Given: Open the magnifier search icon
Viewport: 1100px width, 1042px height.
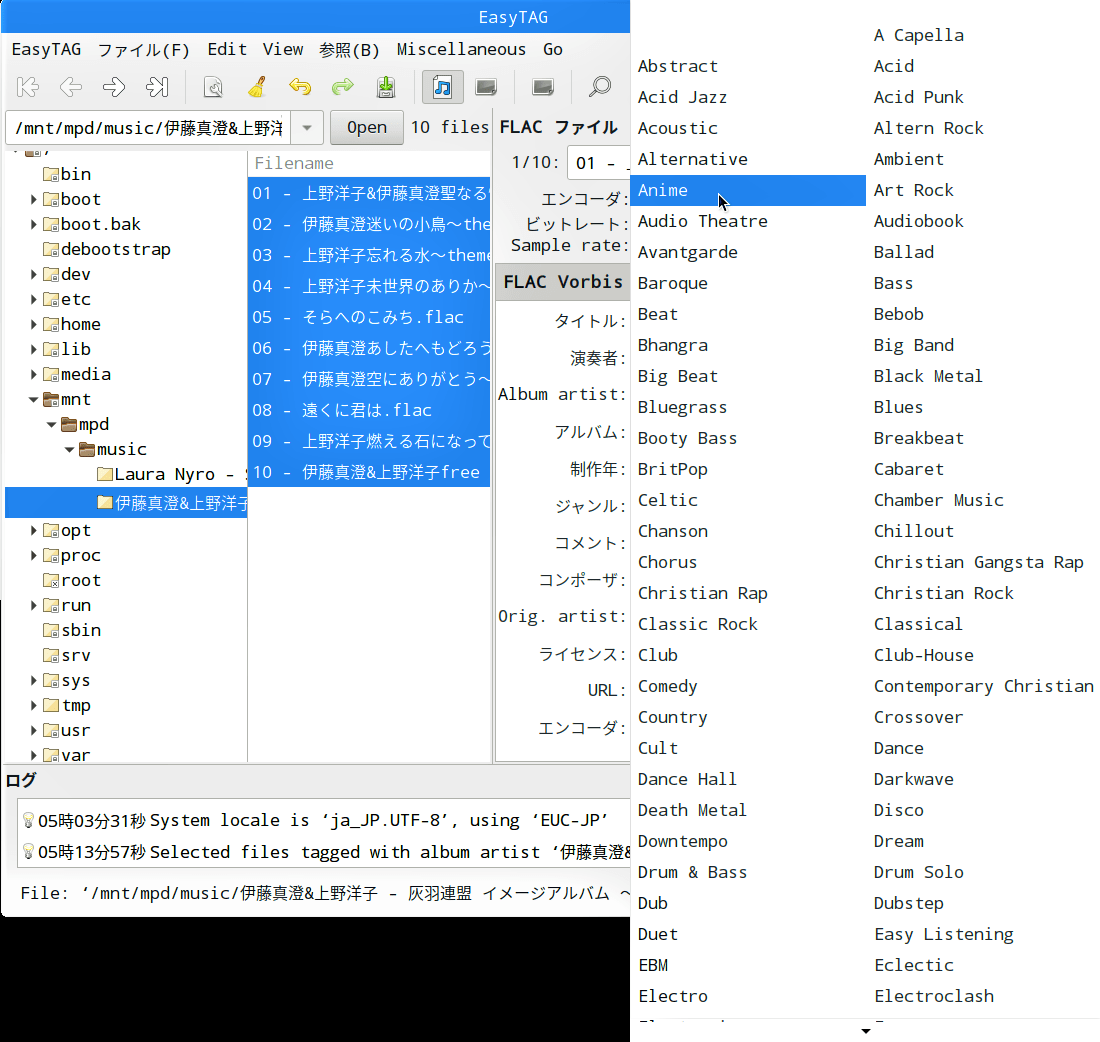Looking at the screenshot, I should [x=600, y=87].
